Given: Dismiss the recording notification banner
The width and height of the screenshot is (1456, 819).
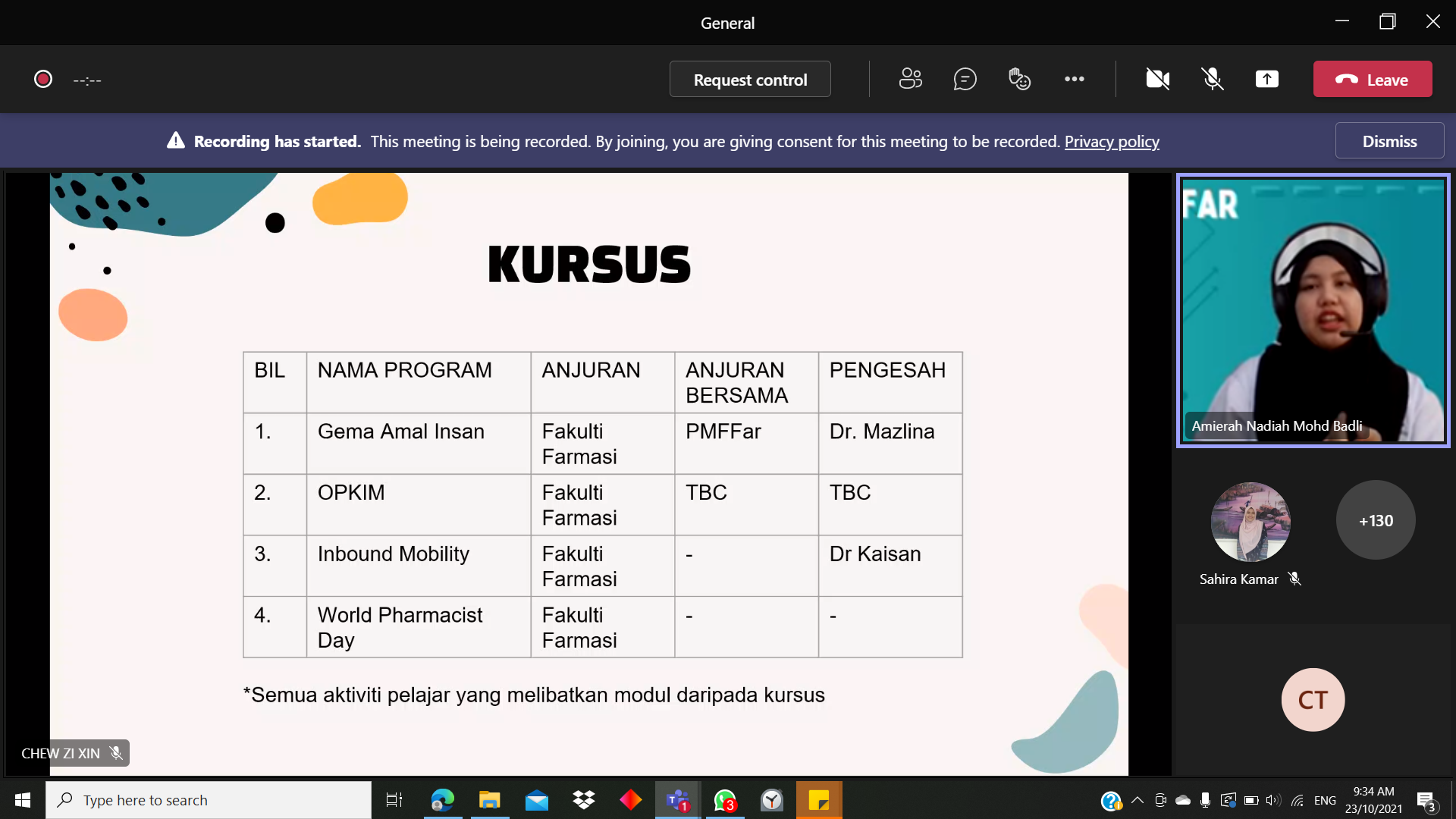Looking at the screenshot, I should pyautogui.click(x=1389, y=141).
